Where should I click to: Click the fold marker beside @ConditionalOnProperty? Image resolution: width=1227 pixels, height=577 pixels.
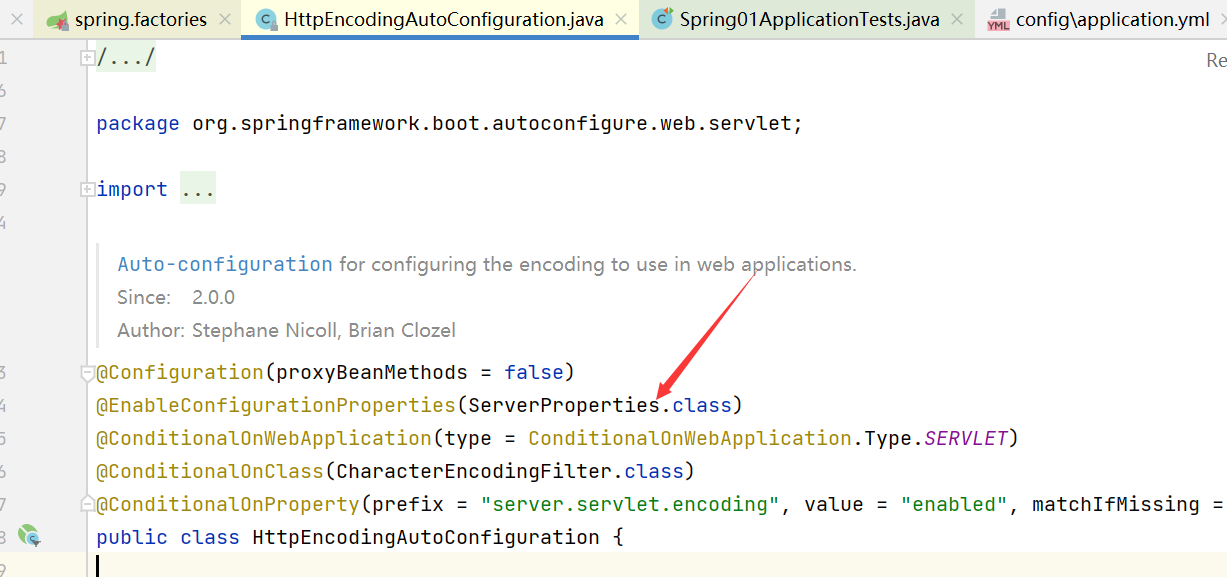tap(87, 504)
